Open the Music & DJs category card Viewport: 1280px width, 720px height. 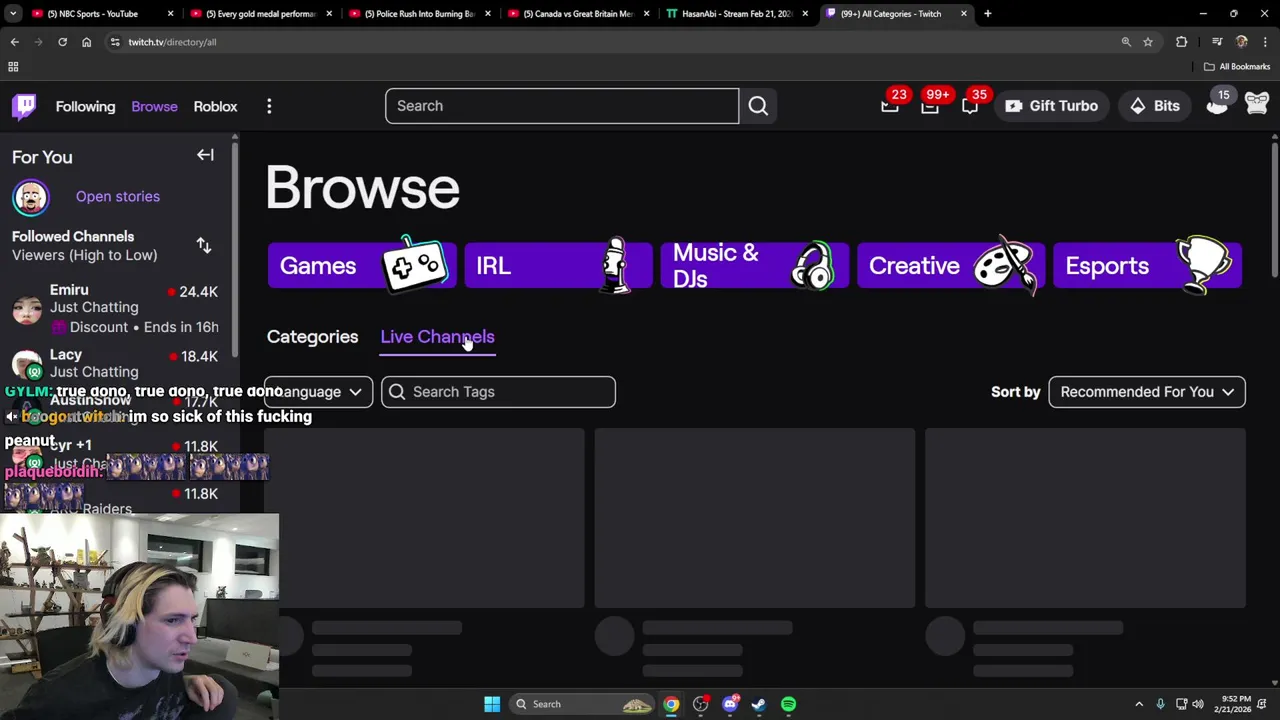(755, 266)
